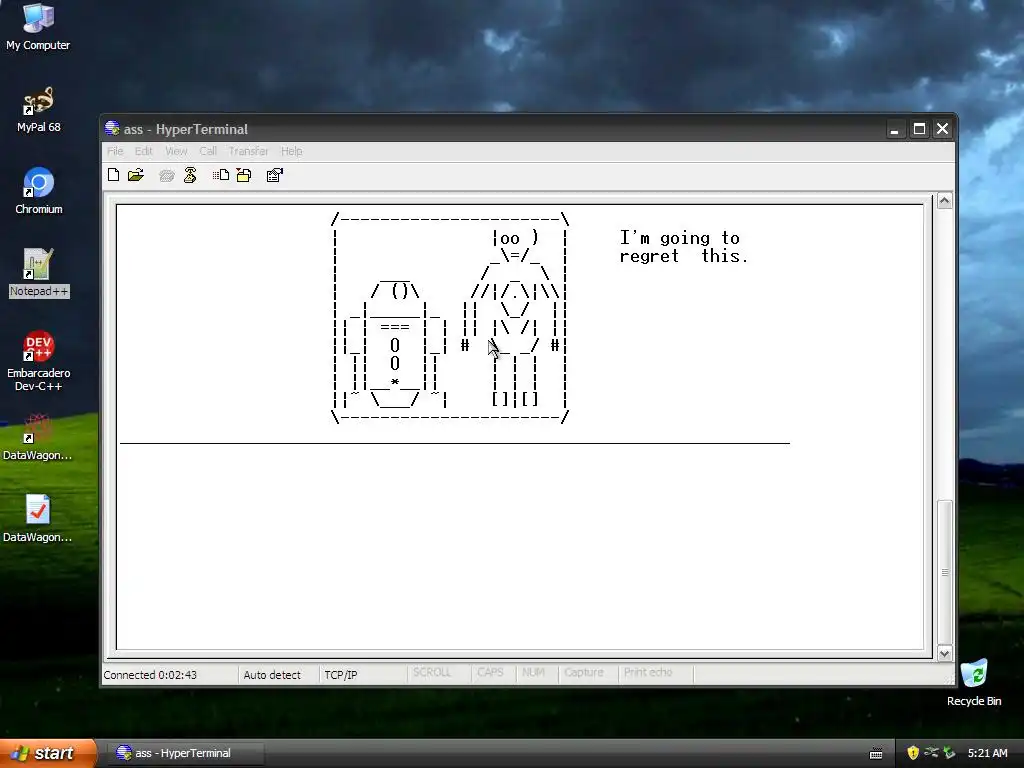Click the New connection toolbar icon
The image size is (1024, 768).
pos(114,175)
